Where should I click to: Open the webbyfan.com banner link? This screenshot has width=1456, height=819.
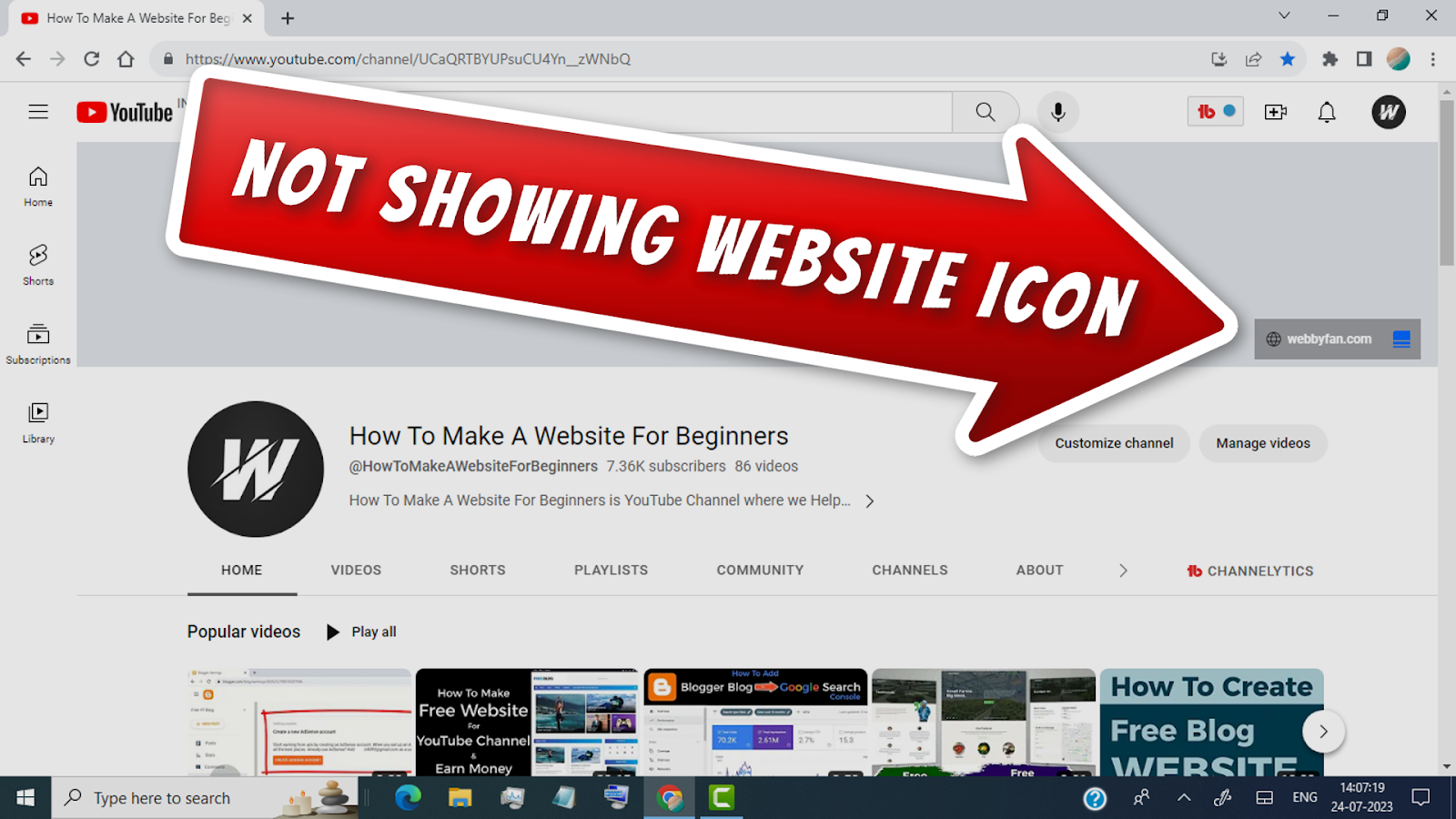pyautogui.click(x=1329, y=339)
